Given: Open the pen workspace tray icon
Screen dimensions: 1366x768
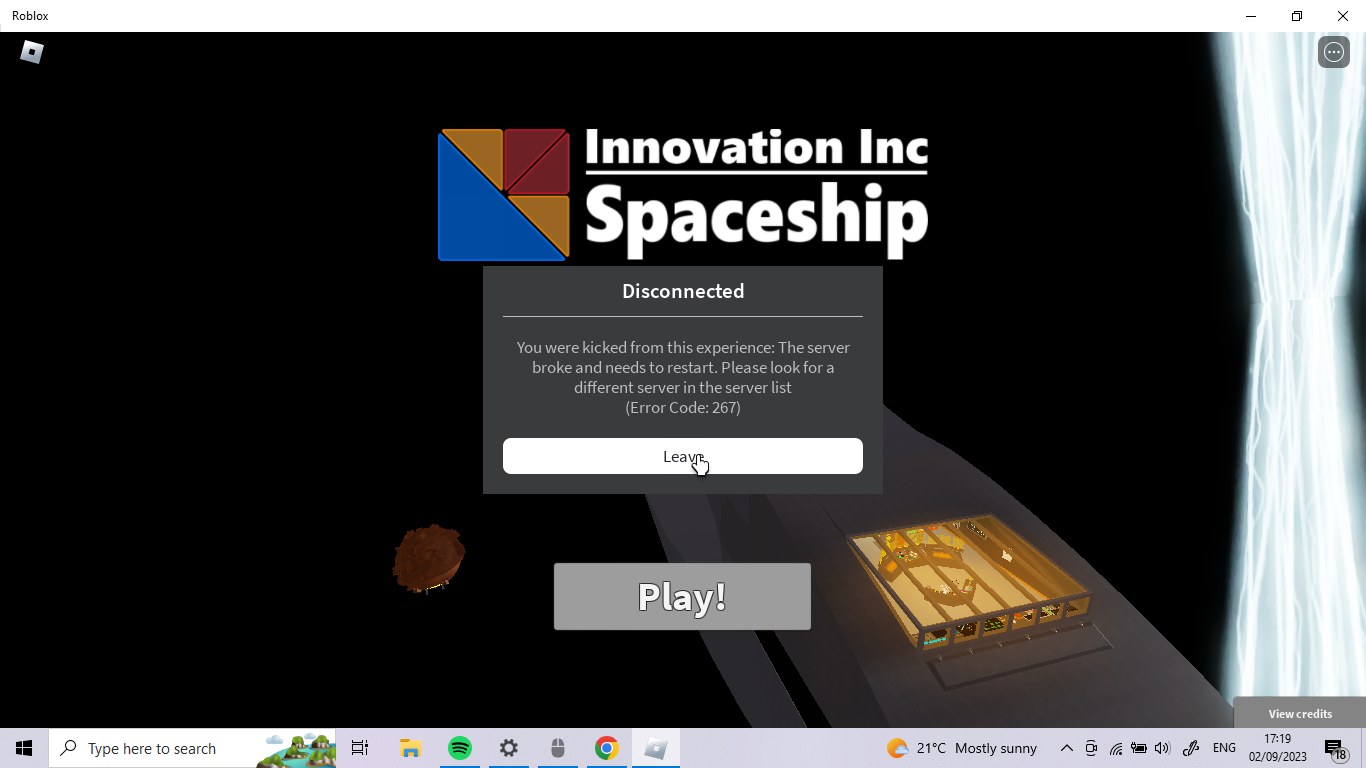Looking at the screenshot, I should click(x=1191, y=748).
